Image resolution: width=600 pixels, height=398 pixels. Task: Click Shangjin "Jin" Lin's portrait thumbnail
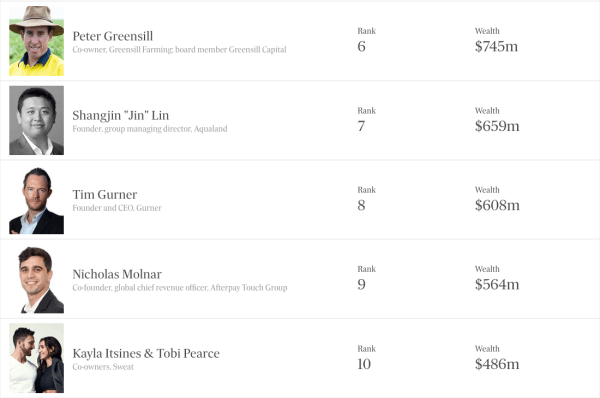point(36,120)
